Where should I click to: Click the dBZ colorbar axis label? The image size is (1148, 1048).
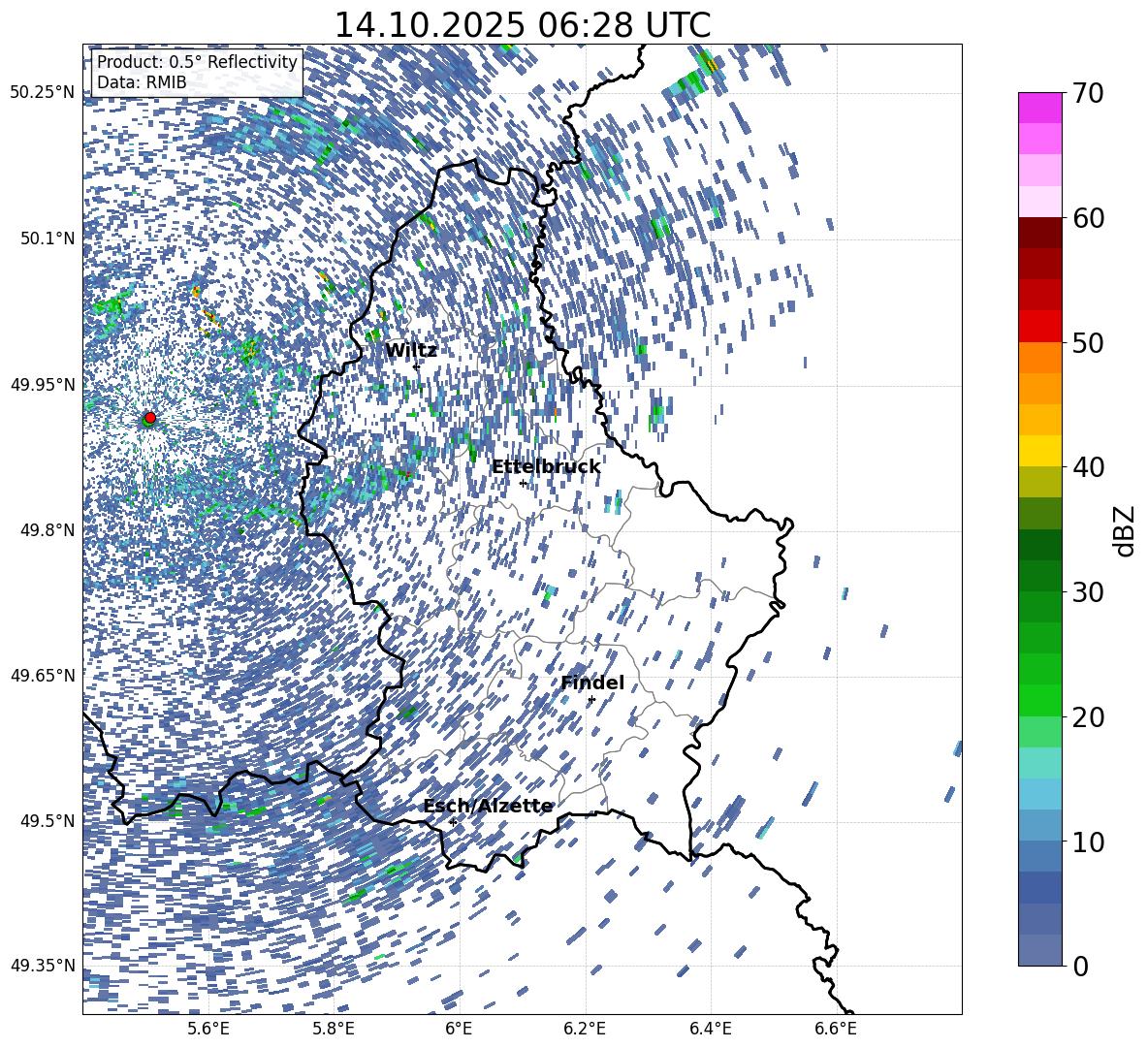tap(1123, 530)
